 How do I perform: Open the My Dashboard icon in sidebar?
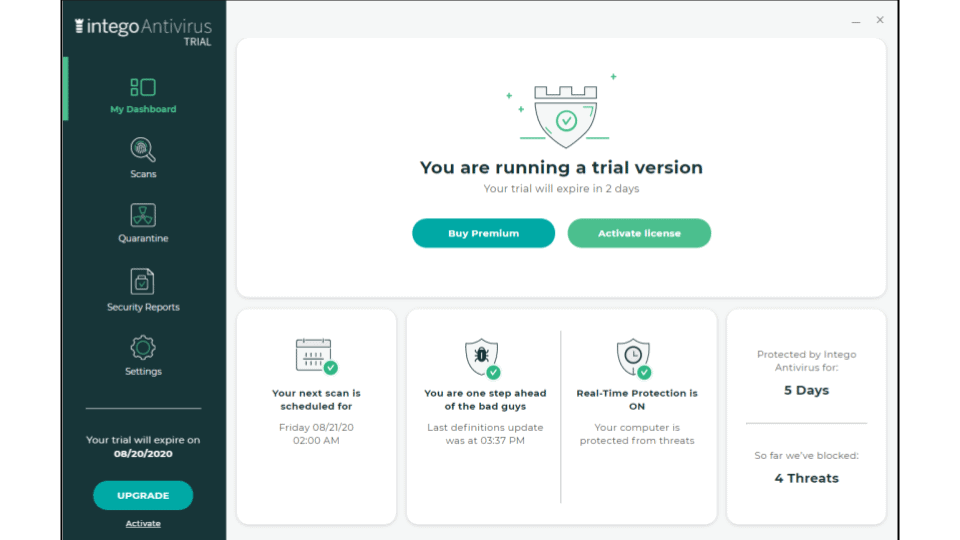point(143,87)
